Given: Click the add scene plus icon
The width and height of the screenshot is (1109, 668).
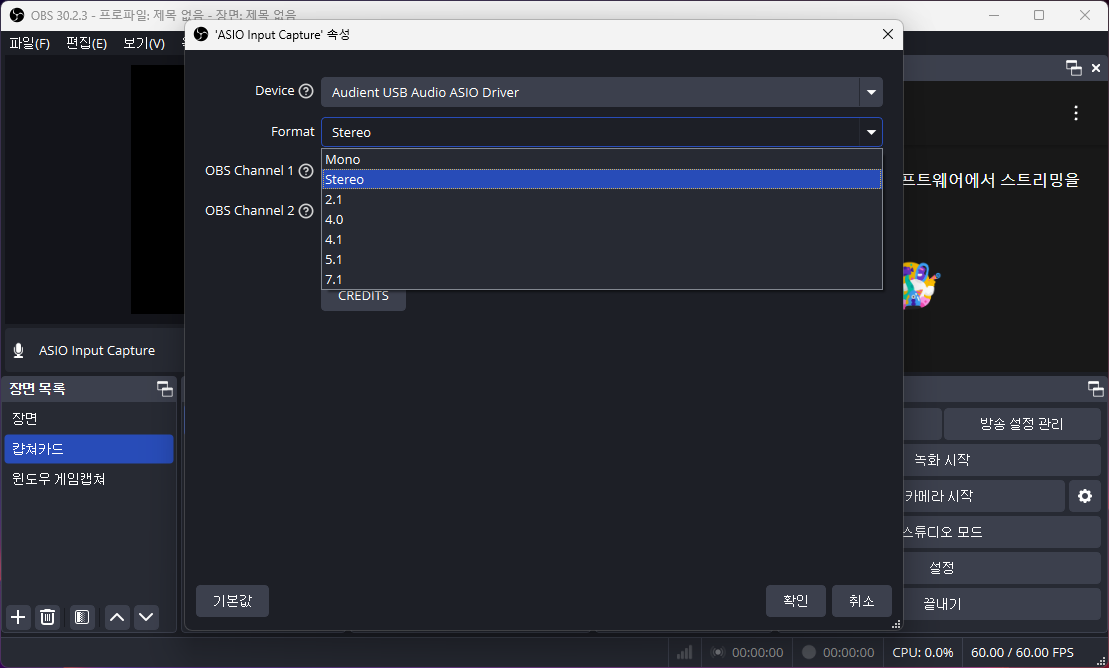Looking at the screenshot, I should click(x=18, y=617).
